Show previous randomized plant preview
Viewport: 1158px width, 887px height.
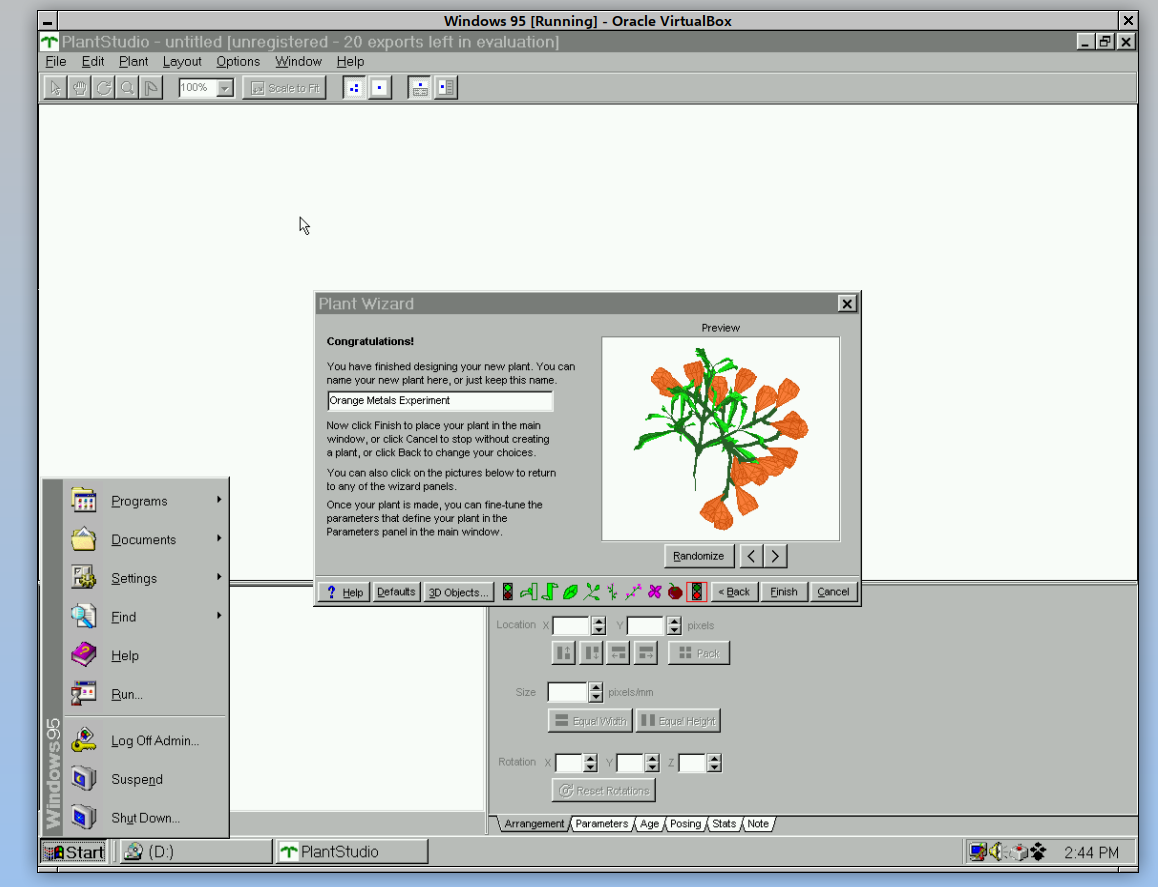[x=751, y=555]
